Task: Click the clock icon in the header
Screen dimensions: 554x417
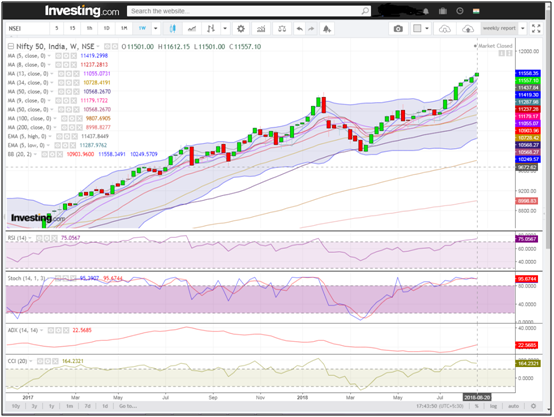Action: [x=460, y=11]
